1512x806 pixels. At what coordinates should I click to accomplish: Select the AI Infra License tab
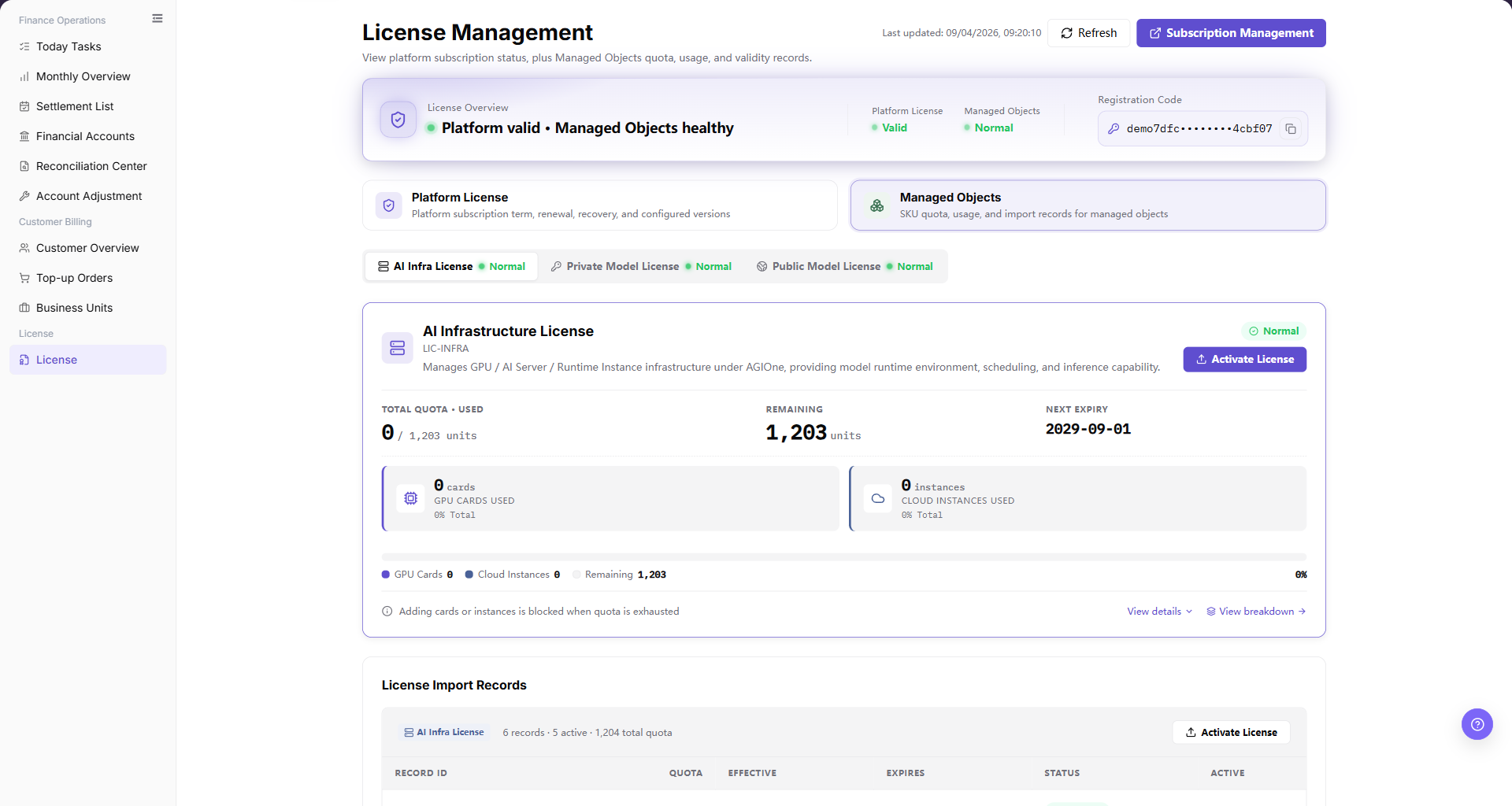(x=451, y=267)
